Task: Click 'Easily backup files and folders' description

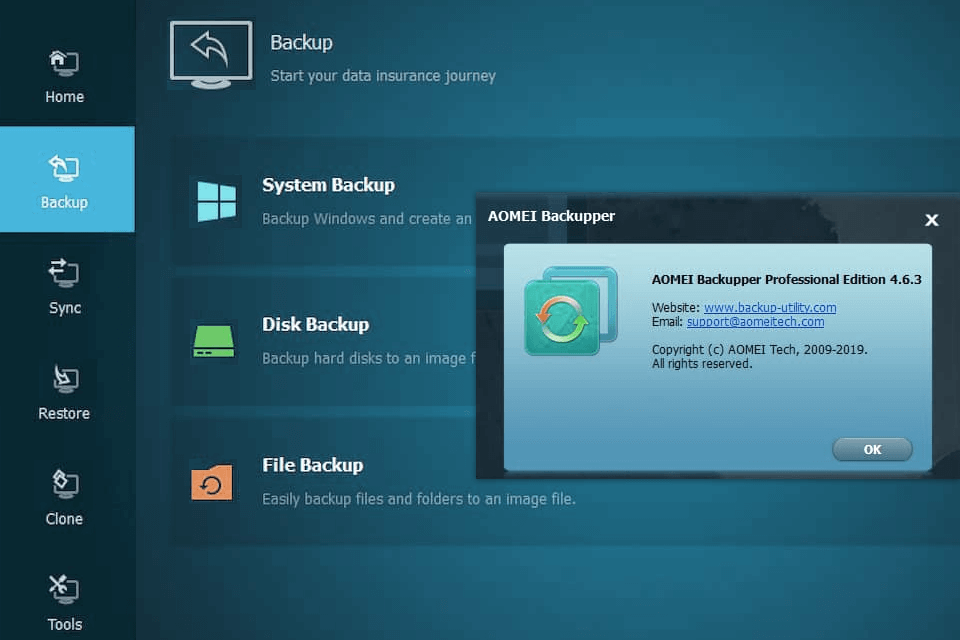Action: 419,499
